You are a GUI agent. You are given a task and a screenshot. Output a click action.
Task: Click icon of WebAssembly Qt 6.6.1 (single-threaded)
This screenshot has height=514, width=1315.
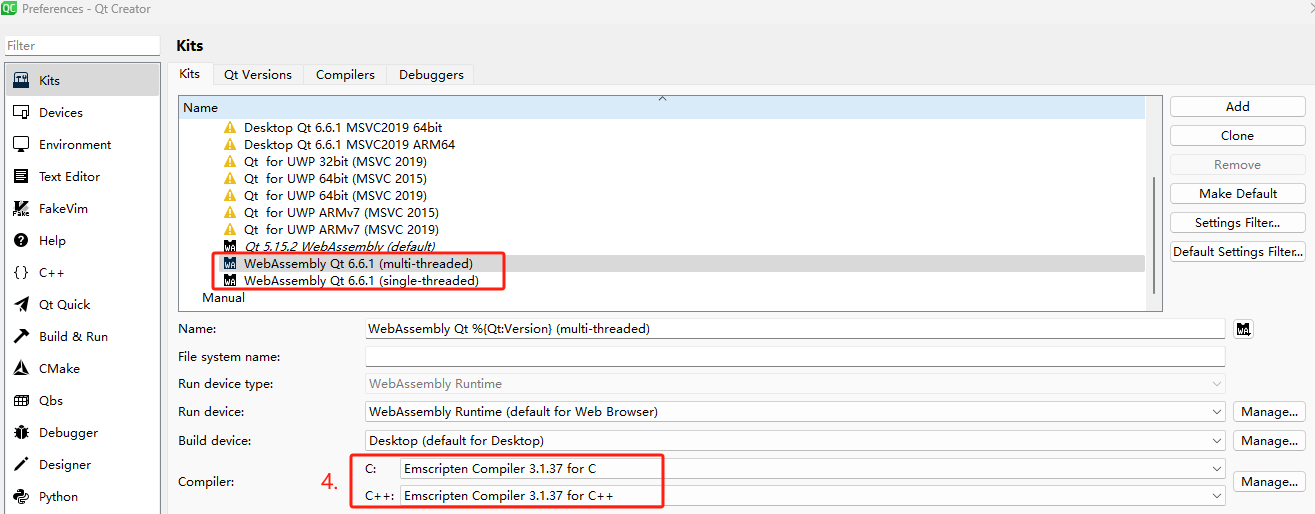click(230, 281)
